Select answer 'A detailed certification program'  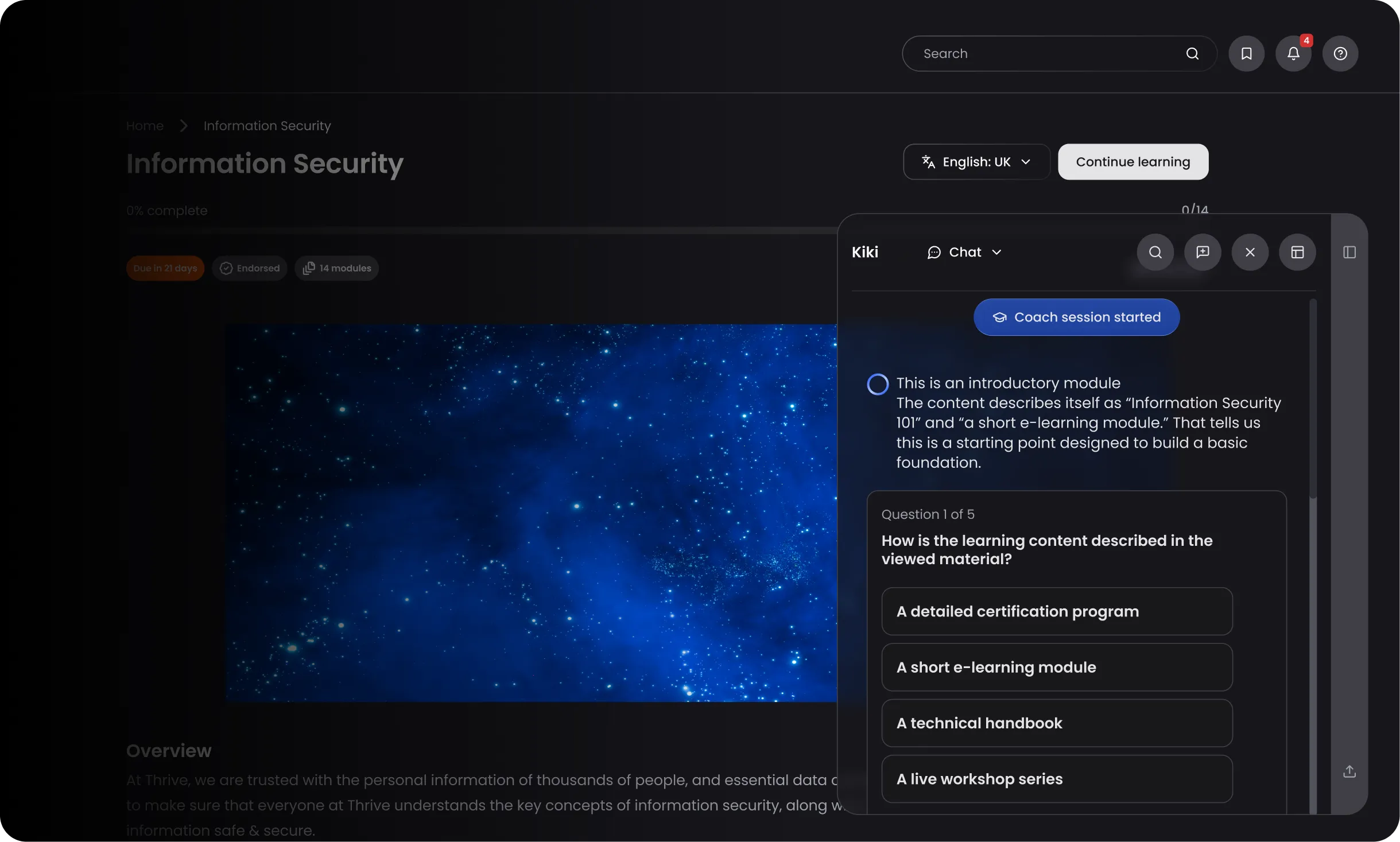pos(1056,611)
